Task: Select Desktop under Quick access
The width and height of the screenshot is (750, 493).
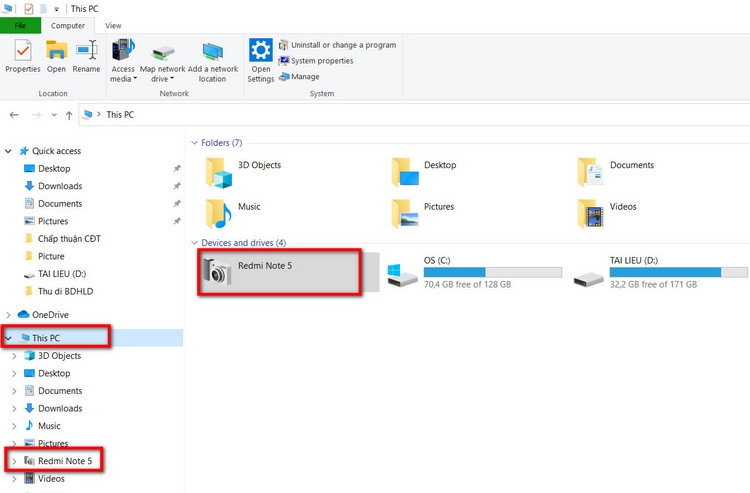Action: (x=54, y=168)
